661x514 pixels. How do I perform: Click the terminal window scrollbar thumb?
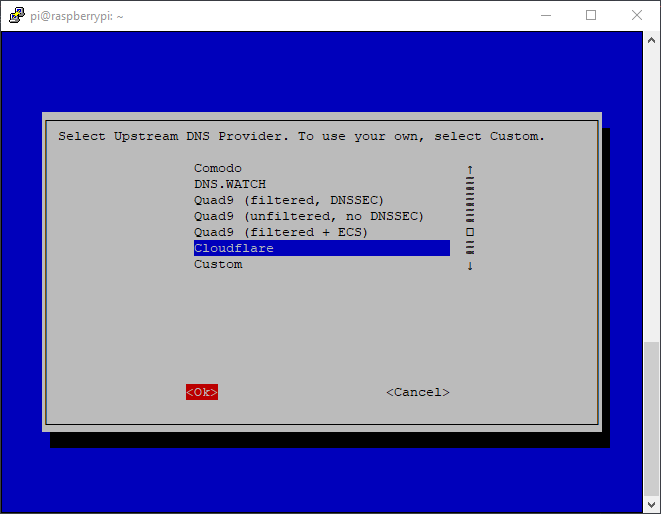[x=651, y=419]
